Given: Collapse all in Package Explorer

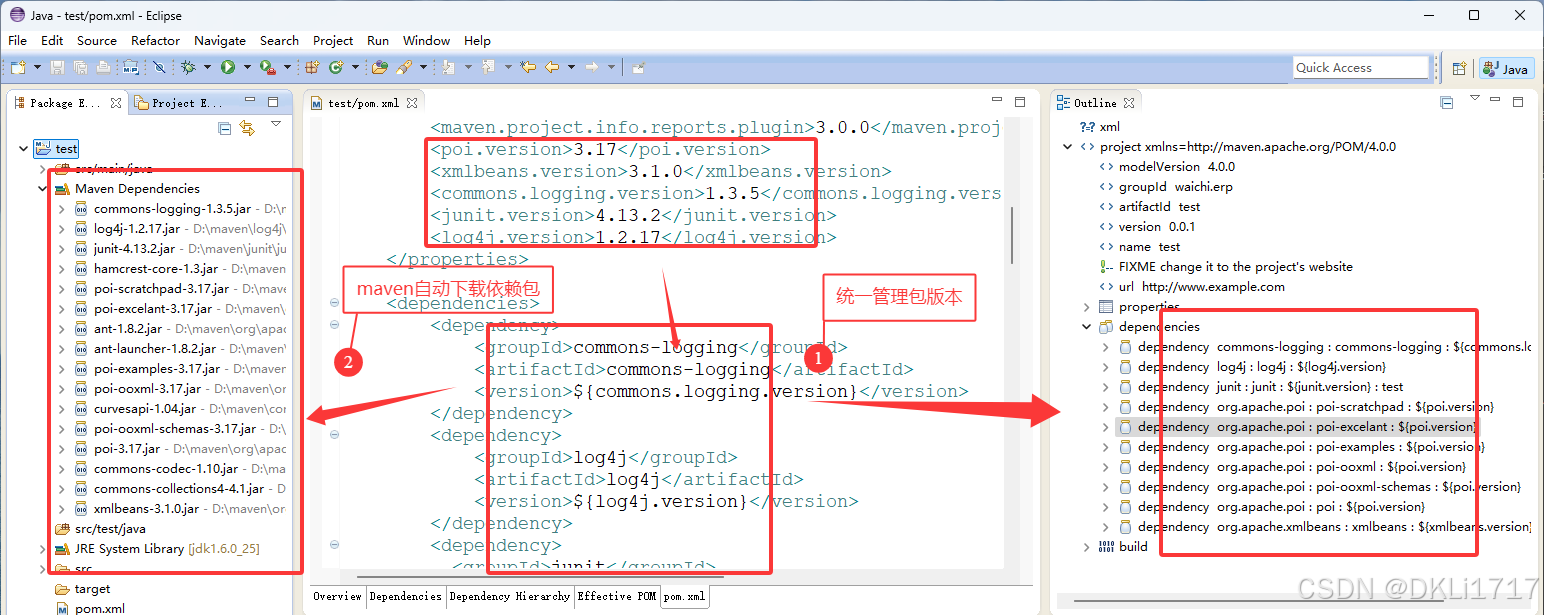Looking at the screenshot, I should tap(225, 127).
